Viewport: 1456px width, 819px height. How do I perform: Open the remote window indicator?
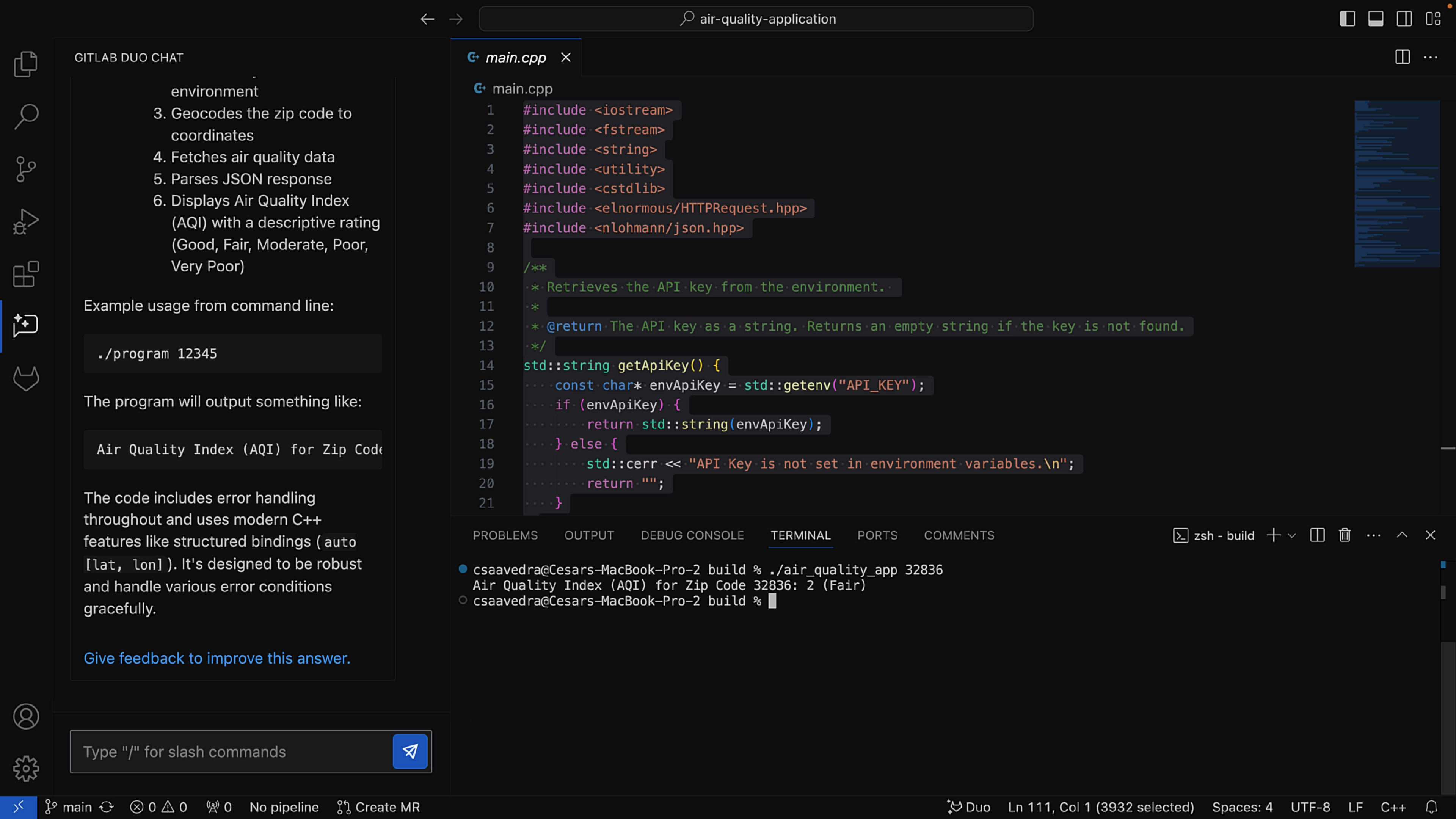click(19, 807)
